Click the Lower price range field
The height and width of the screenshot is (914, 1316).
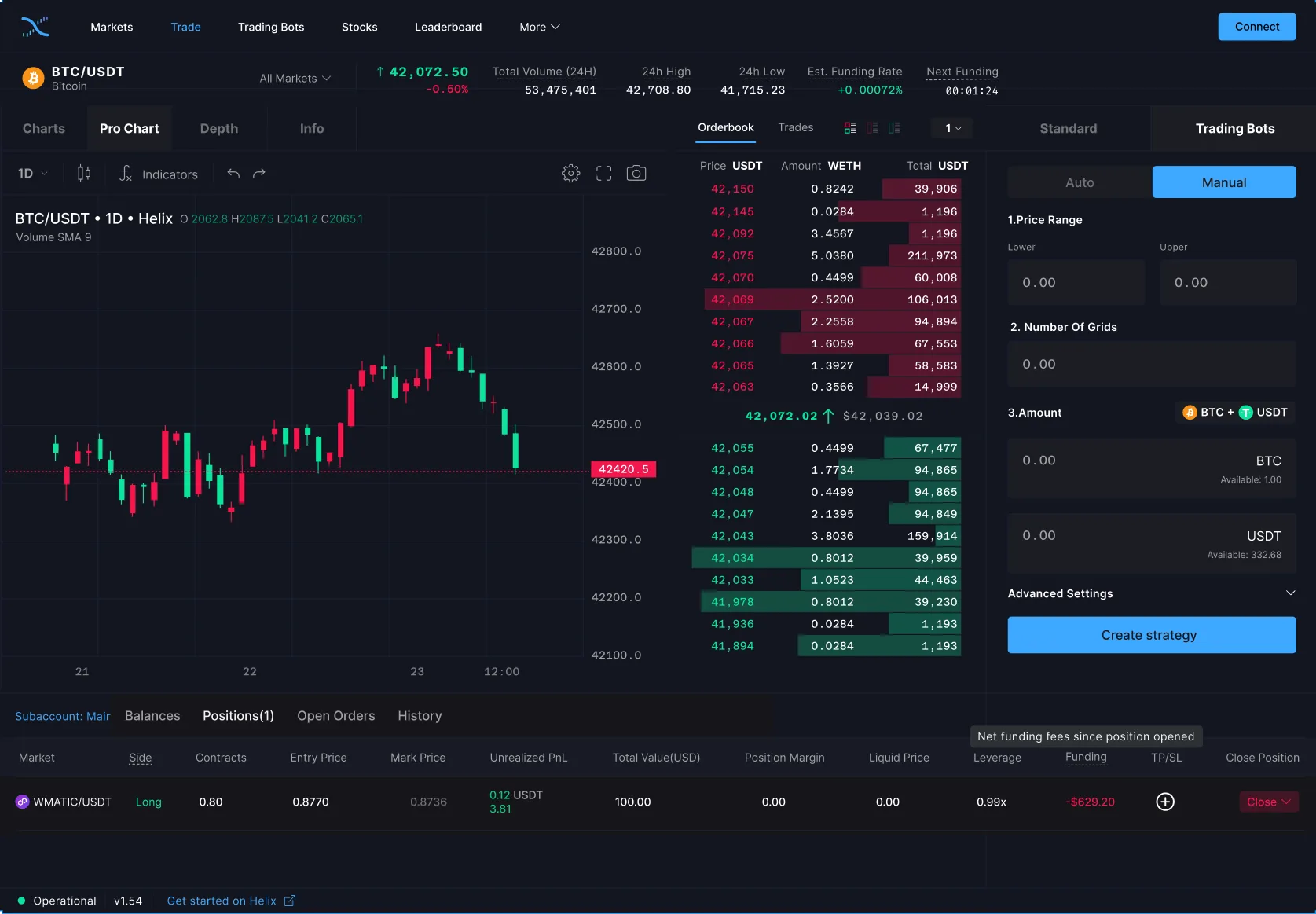point(1076,282)
